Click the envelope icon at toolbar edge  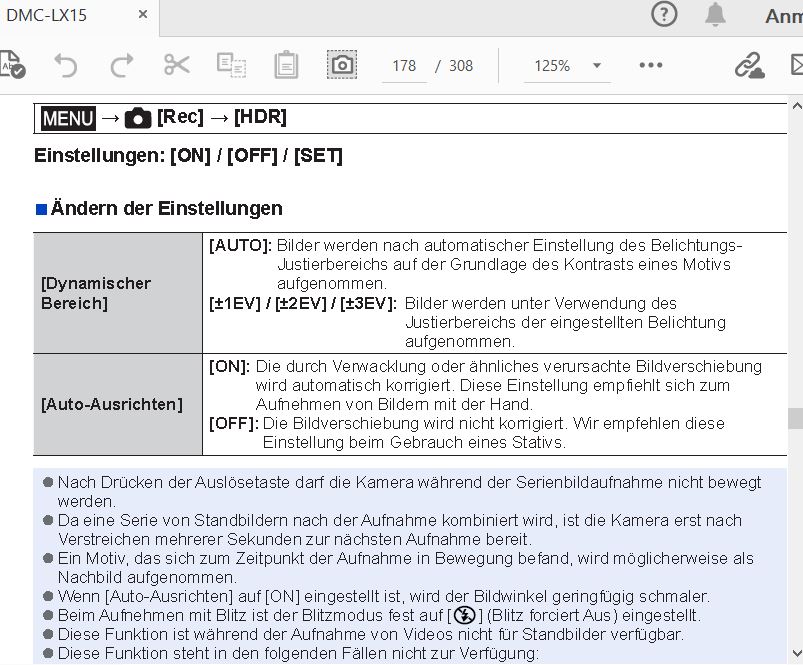click(x=797, y=65)
